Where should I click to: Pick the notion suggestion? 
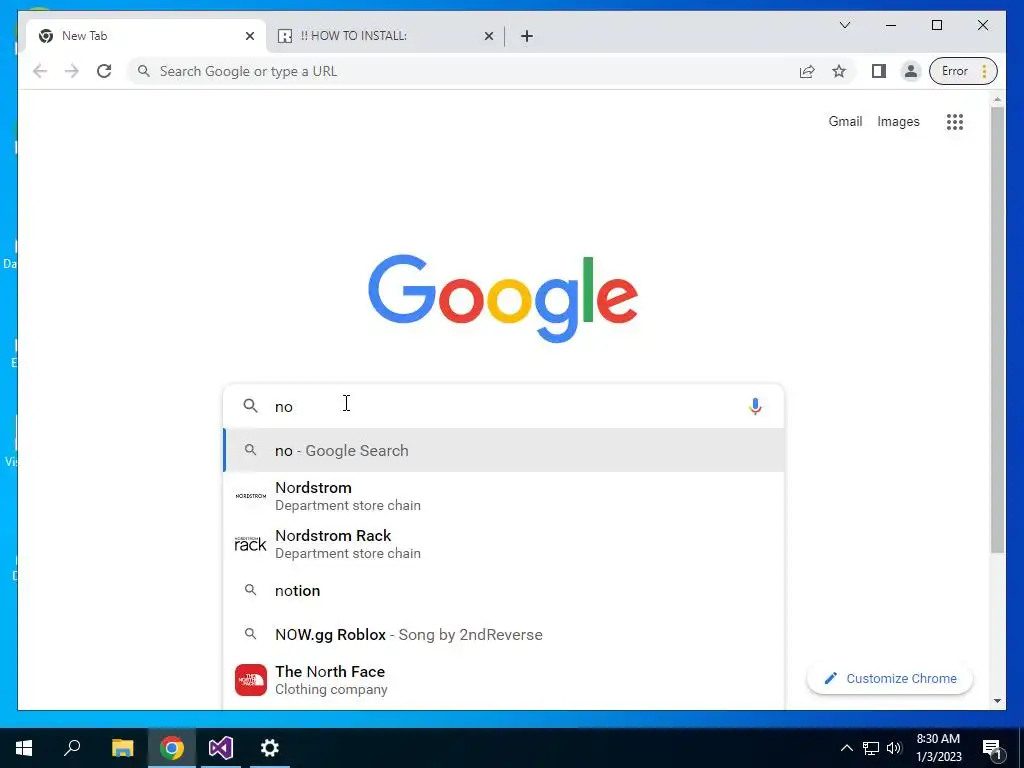click(503, 590)
